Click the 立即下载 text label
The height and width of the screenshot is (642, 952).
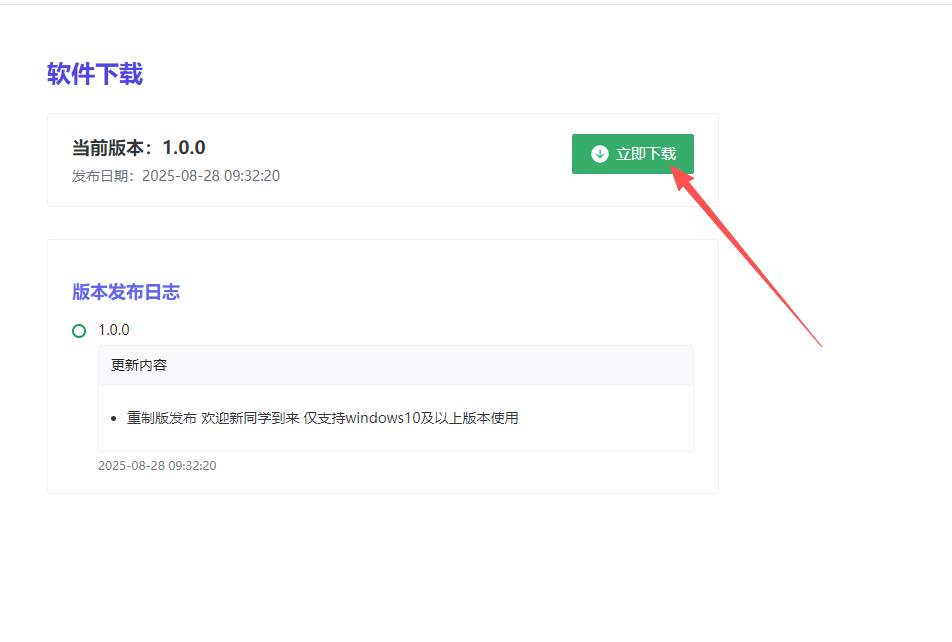[x=646, y=154]
